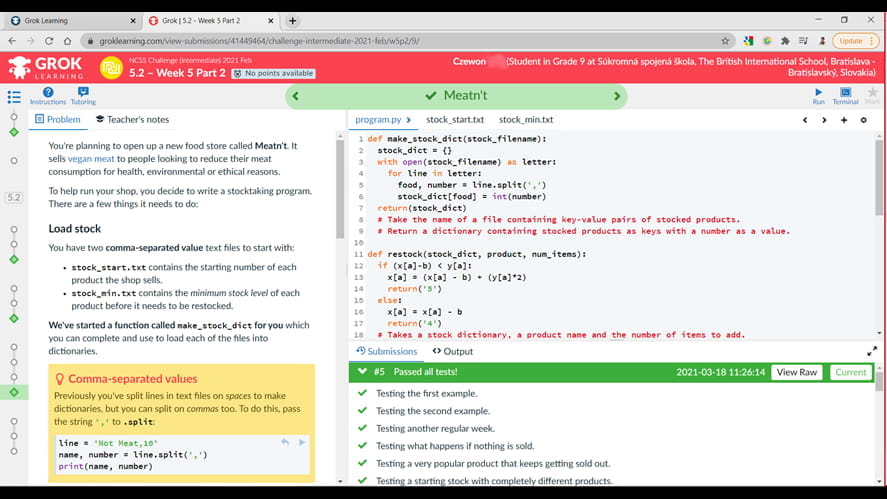Screen dimensions: 887x499
Task: Select the 5.2 module marker in sidebar
Action: click(x=14, y=198)
